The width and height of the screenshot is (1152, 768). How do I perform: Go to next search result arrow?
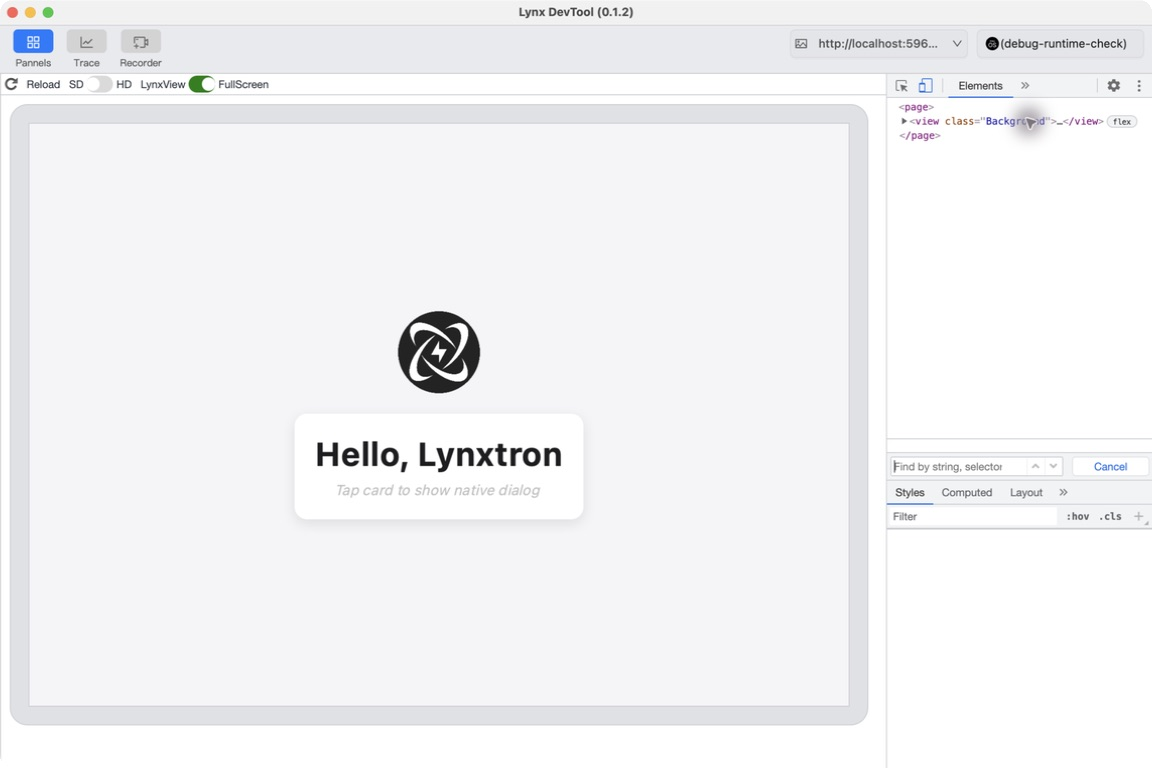pos(1054,467)
